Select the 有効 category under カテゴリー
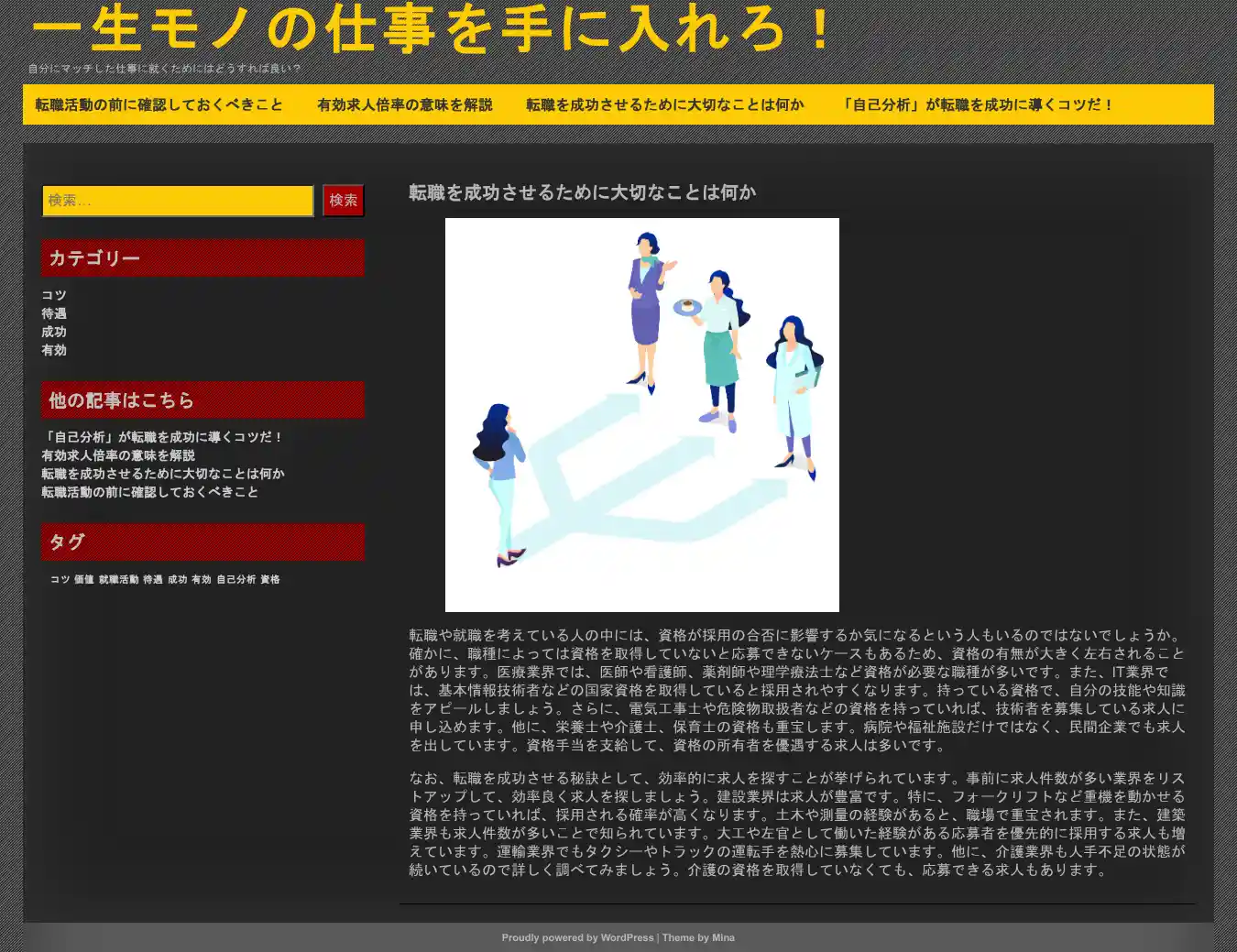The width and height of the screenshot is (1237, 952). click(54, 350)
